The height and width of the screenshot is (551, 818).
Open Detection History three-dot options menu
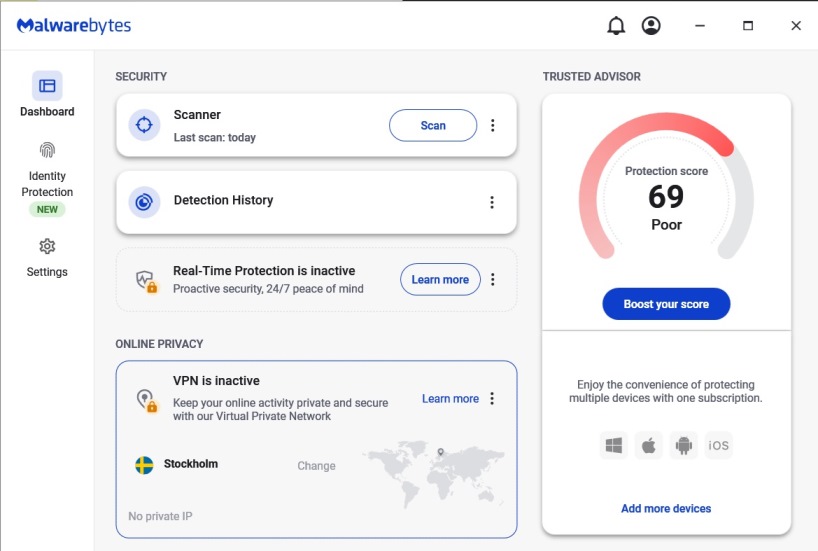492,202
